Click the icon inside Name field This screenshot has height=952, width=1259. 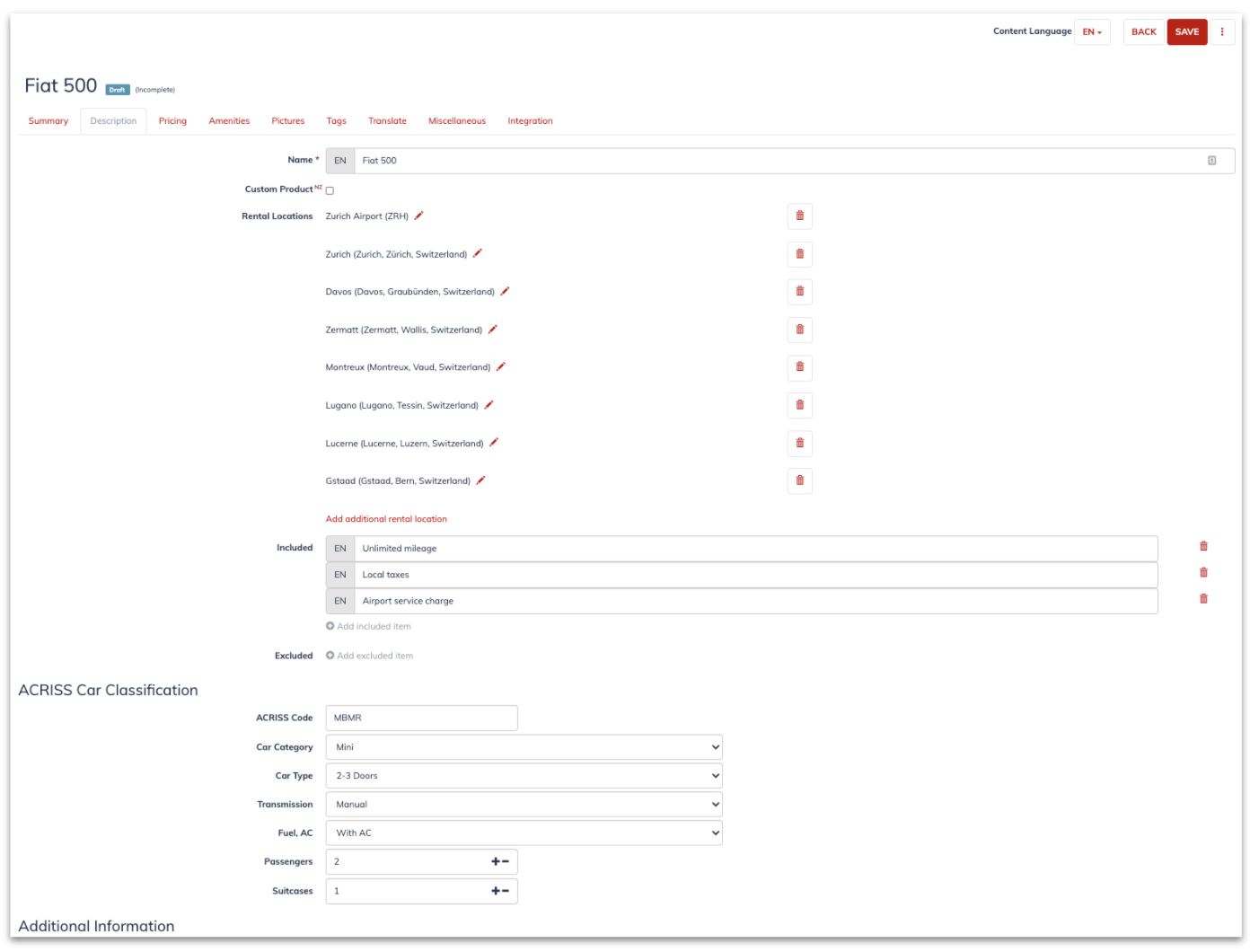tap(1211, 161)
